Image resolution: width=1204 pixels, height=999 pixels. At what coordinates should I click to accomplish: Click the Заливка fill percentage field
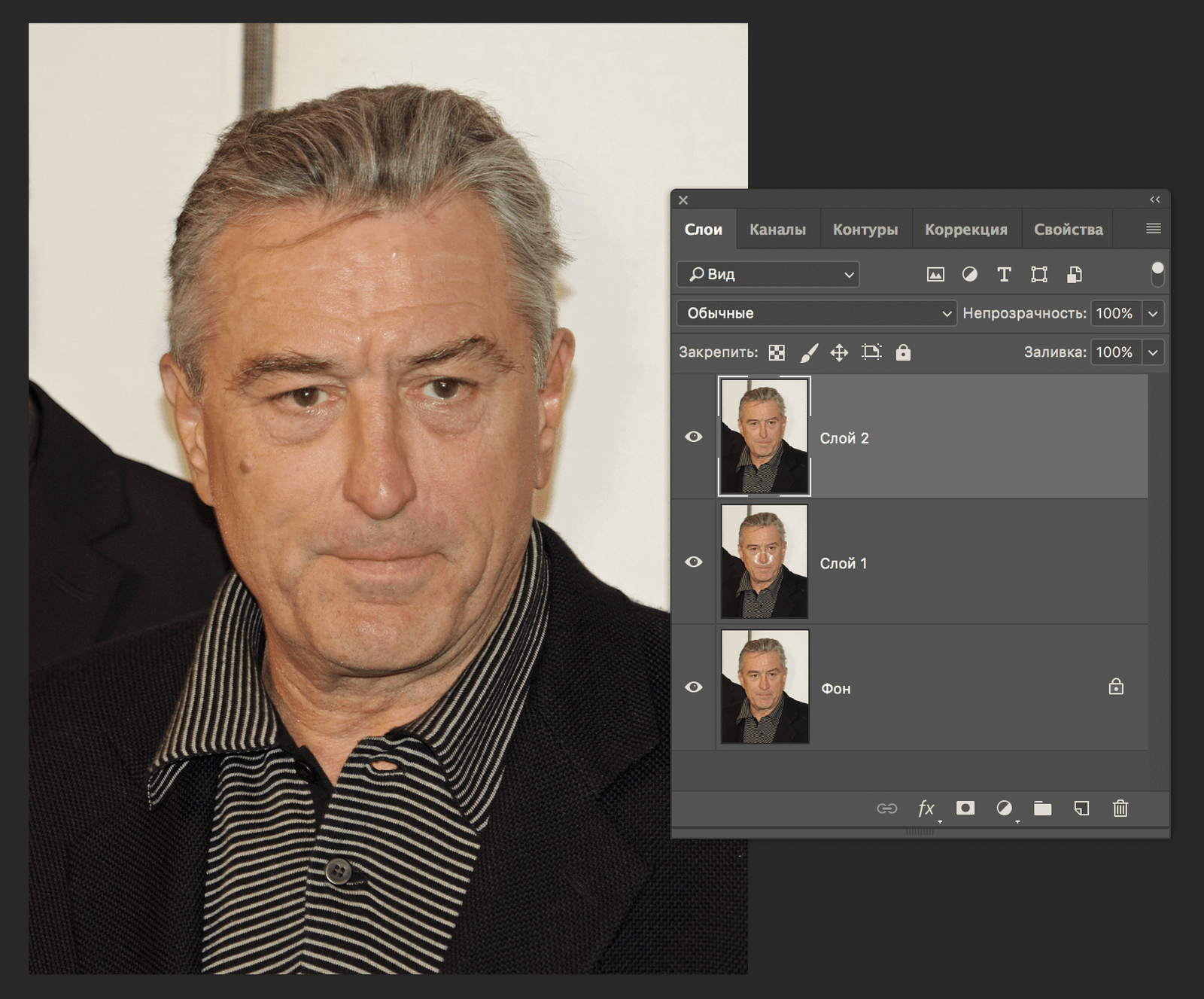(x=1114, y=352)
